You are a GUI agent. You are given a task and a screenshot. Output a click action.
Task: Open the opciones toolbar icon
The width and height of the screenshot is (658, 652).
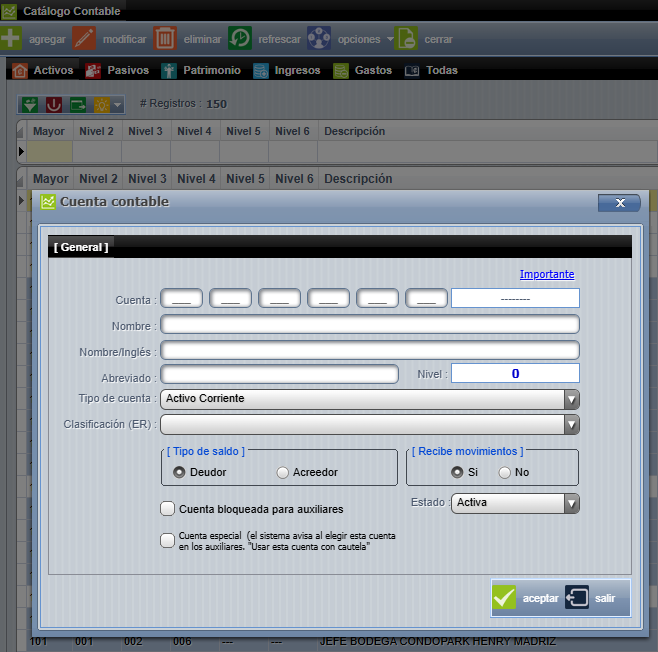tap(319, 39)
